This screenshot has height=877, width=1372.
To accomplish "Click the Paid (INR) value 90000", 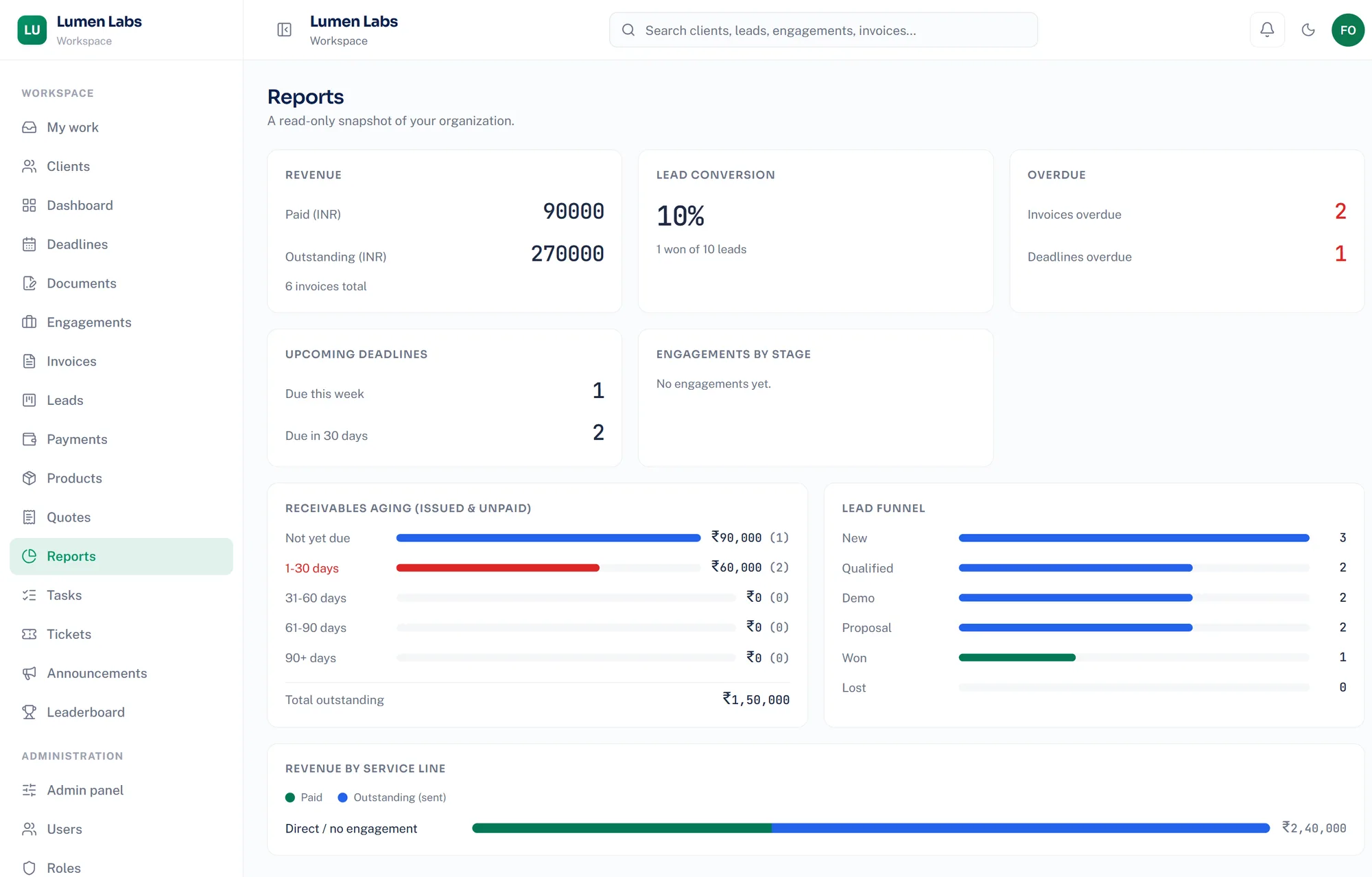I will (x=573, y=211).
